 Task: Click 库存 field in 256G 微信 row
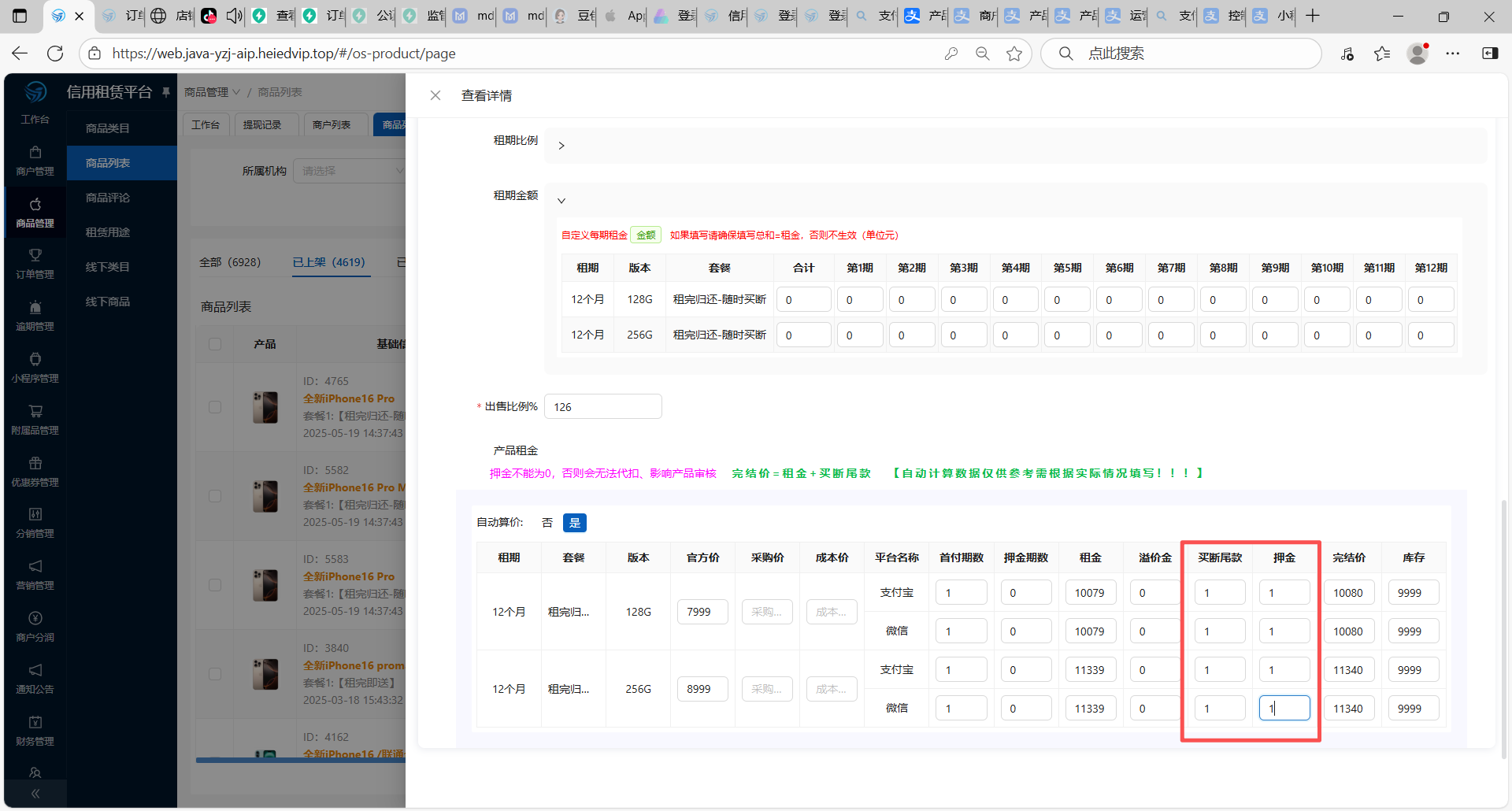tap(1414, 709)
